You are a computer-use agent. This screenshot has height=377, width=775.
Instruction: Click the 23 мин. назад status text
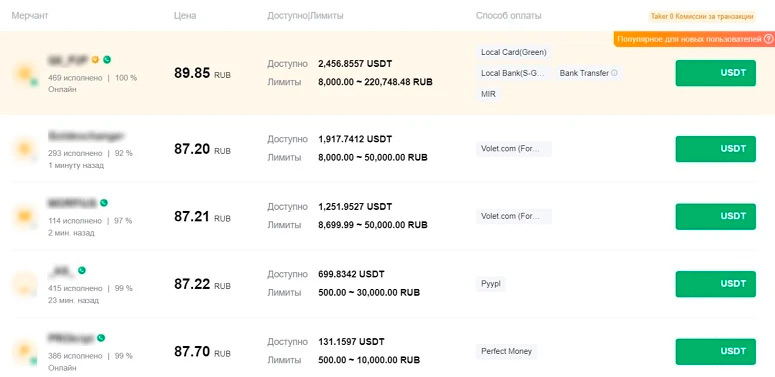[x=73, y=300]
